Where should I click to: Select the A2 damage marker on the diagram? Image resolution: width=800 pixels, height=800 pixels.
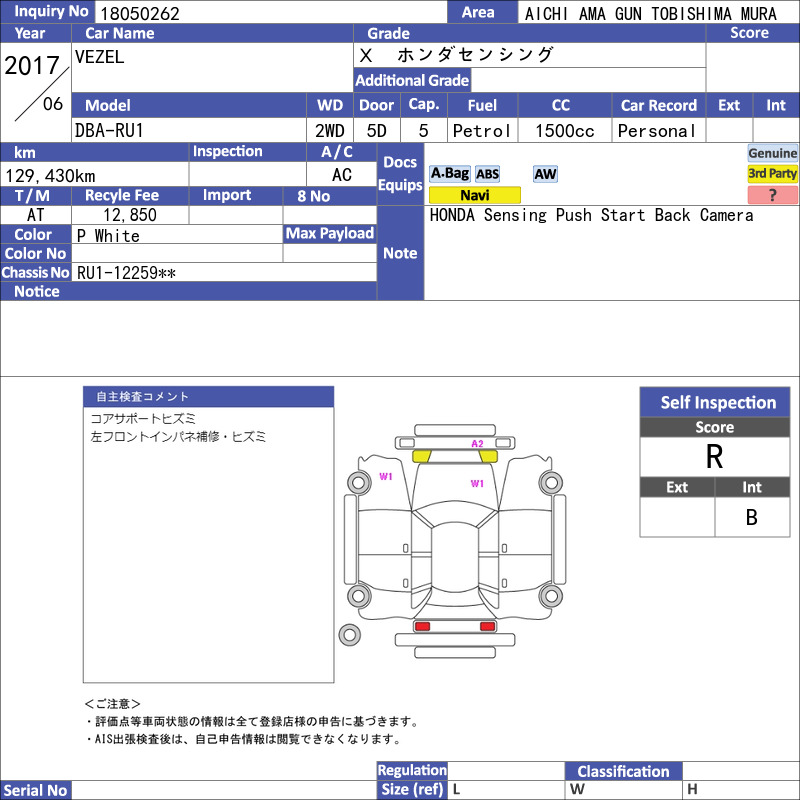477,444
